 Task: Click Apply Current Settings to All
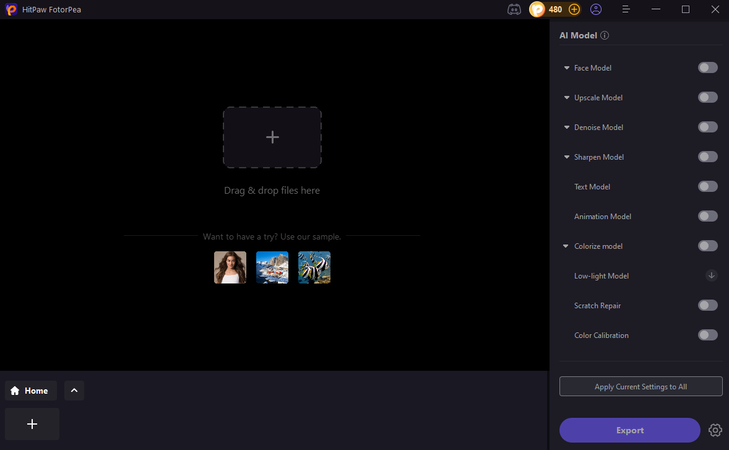[x=640, y=386]
